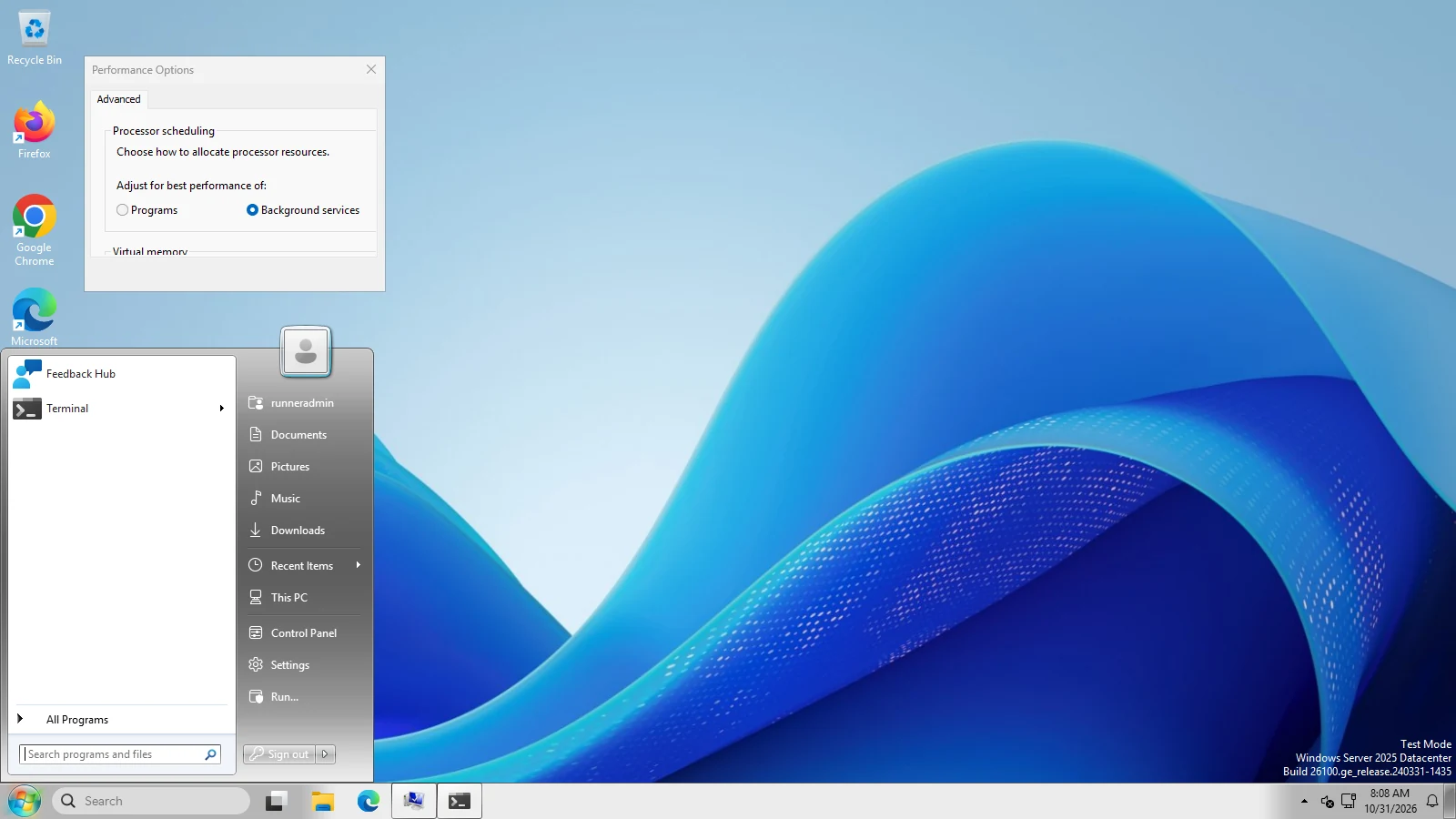Open Control Panel from start menu
Image resolution: width=1456 pixels, height=819 pixels.
coord(305,633)
